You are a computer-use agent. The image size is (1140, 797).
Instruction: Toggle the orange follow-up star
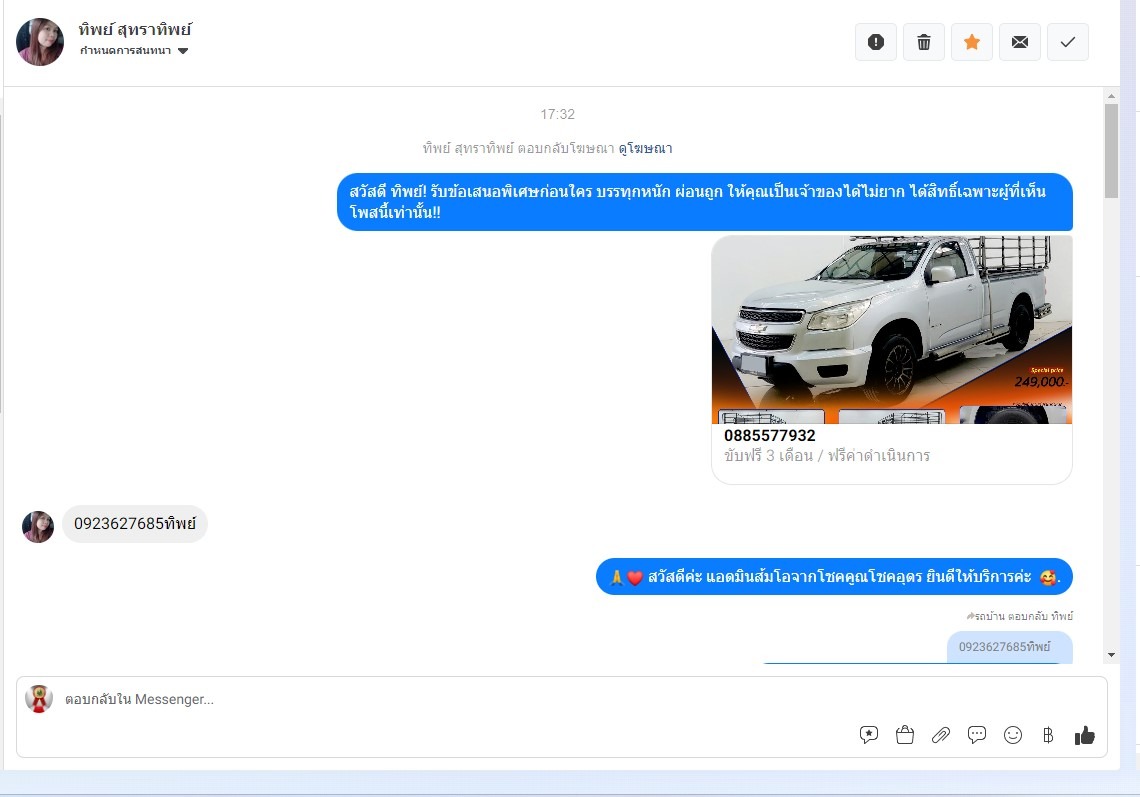click(971, 42)
